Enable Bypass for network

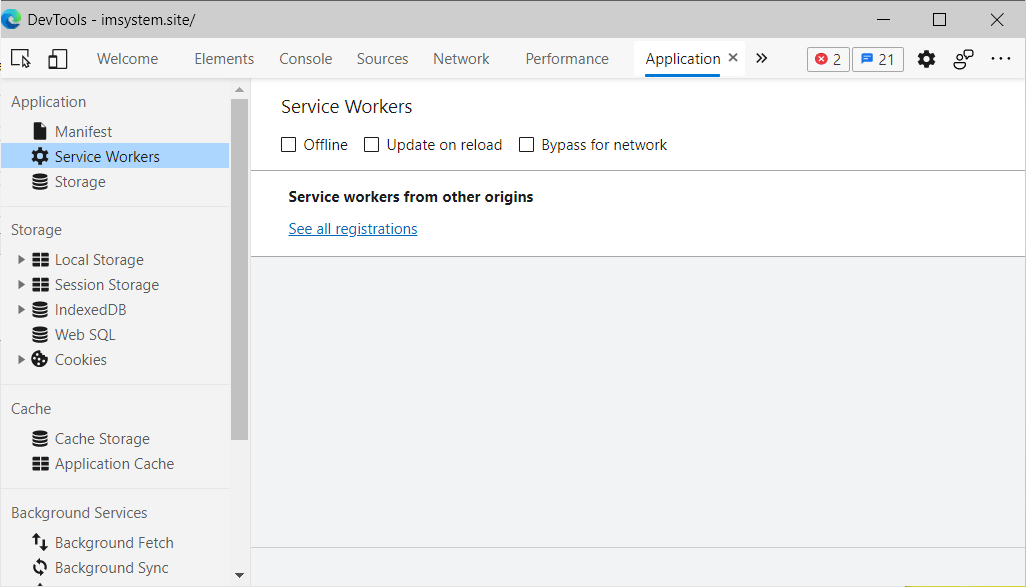click(527, 145)
